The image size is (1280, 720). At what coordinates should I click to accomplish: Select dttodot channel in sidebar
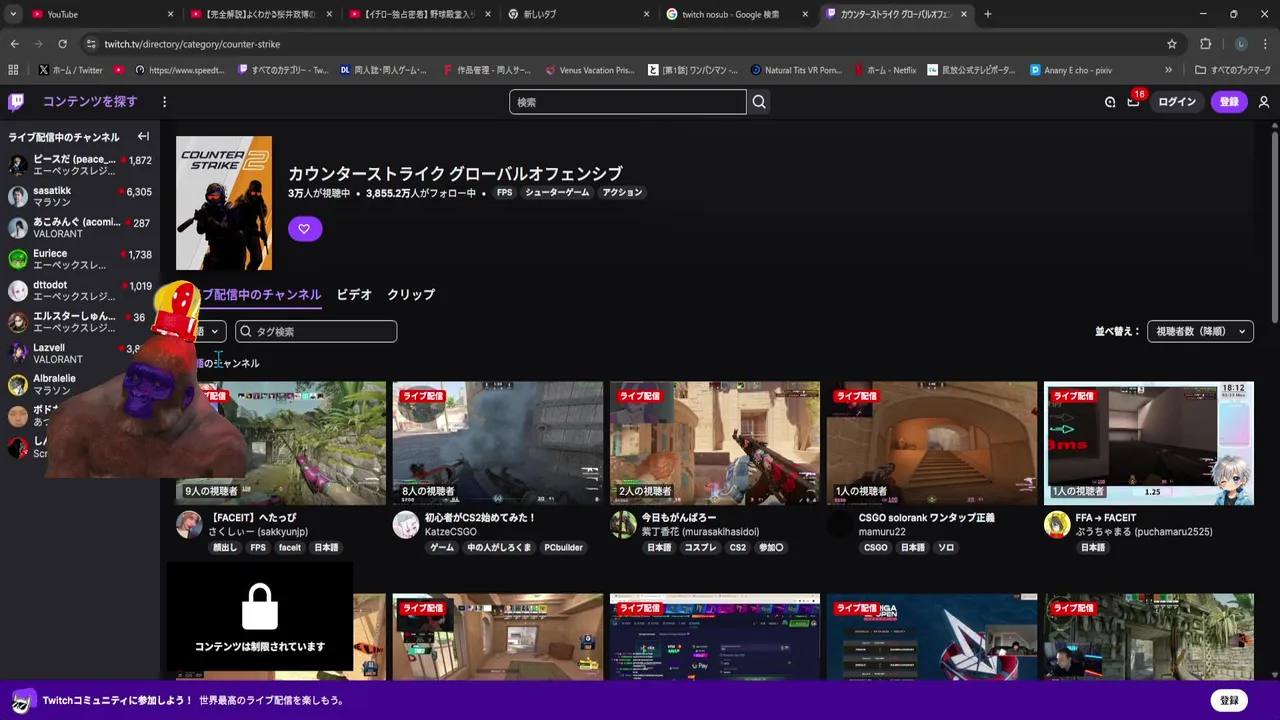(80, 290)
